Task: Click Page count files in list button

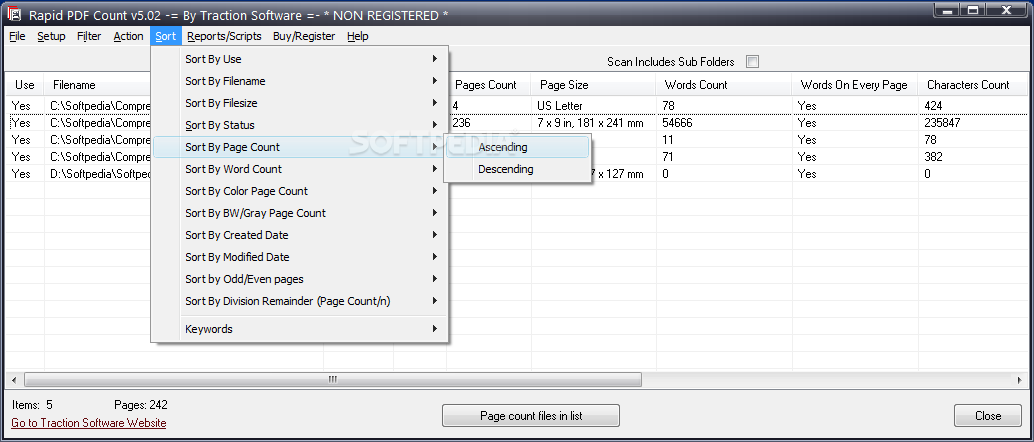Action: 531,416
